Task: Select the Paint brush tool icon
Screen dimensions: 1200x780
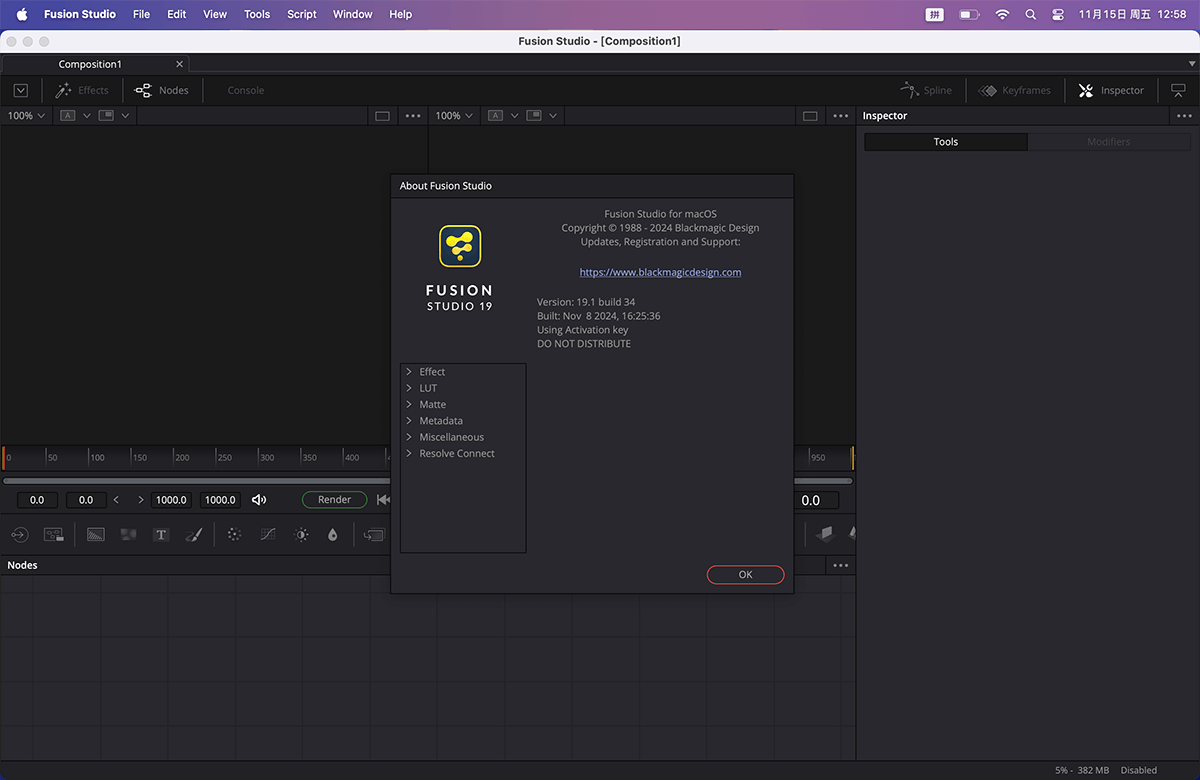Action: coord(194,535)
